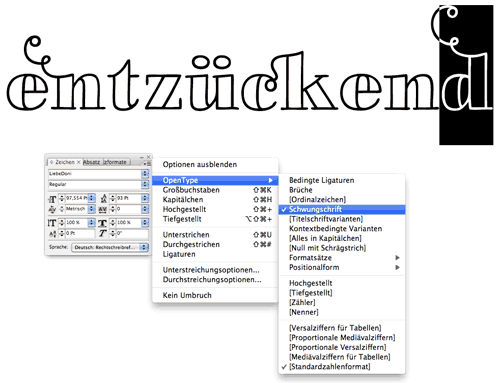Open the leading dropdown 93 Pt
The image size is (500, 383).
coord(145,198)
